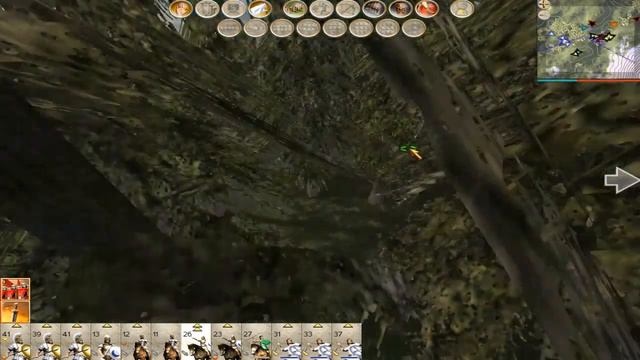Toggle the green highlighted round button in the top row
This screenshot has height=360, width=640.
(x=295, y=8)
